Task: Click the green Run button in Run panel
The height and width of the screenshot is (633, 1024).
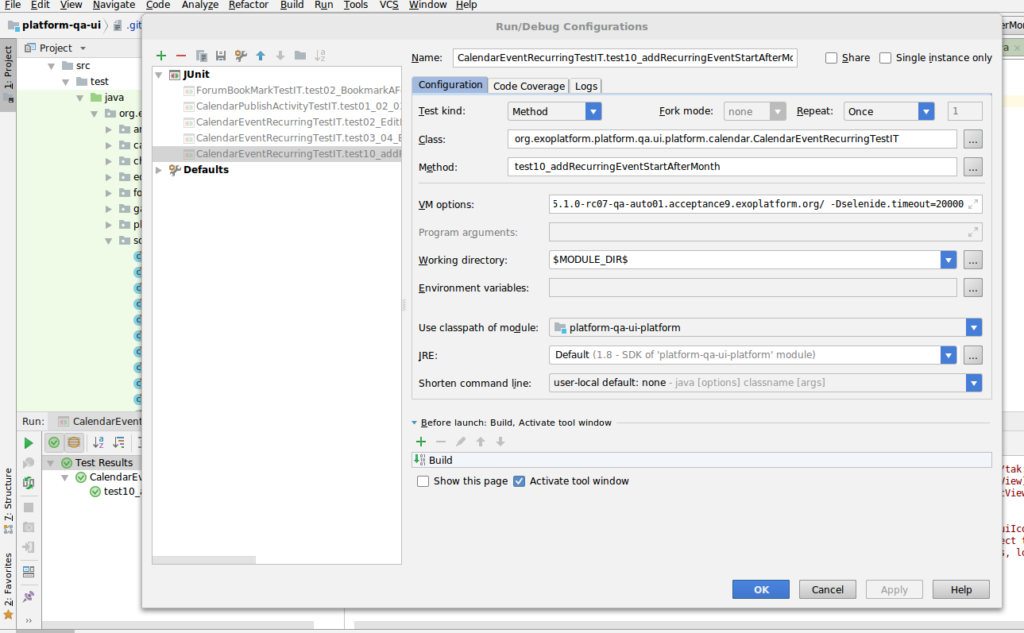Action: 28,443
